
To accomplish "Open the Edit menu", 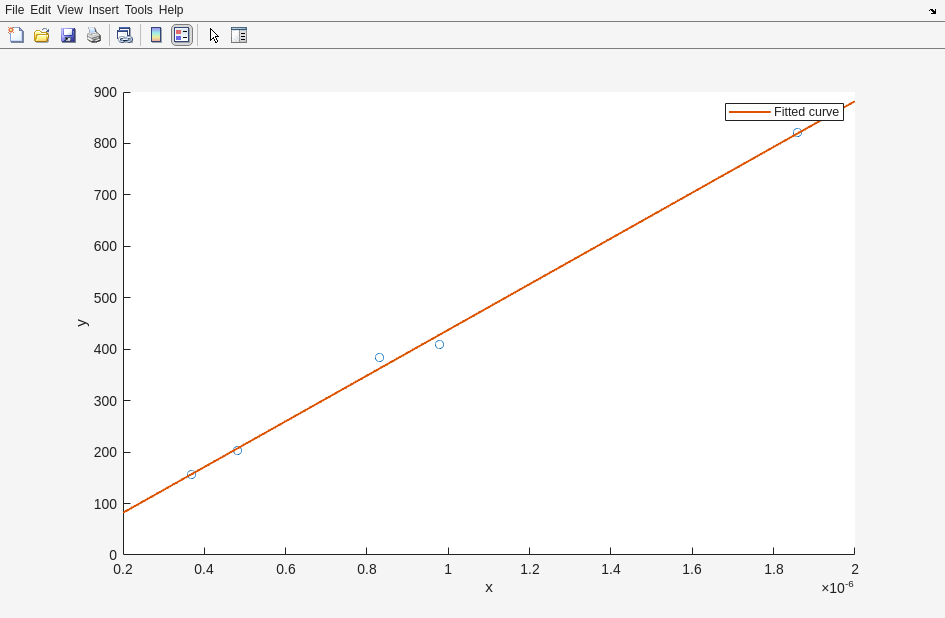I will point(40,10).
